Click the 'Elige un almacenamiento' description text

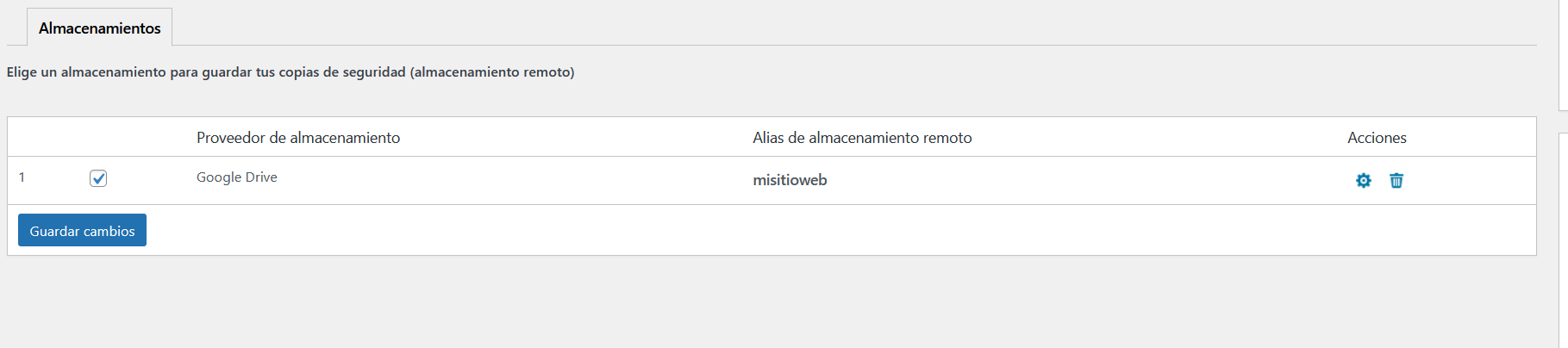click(x=290, y=72)
